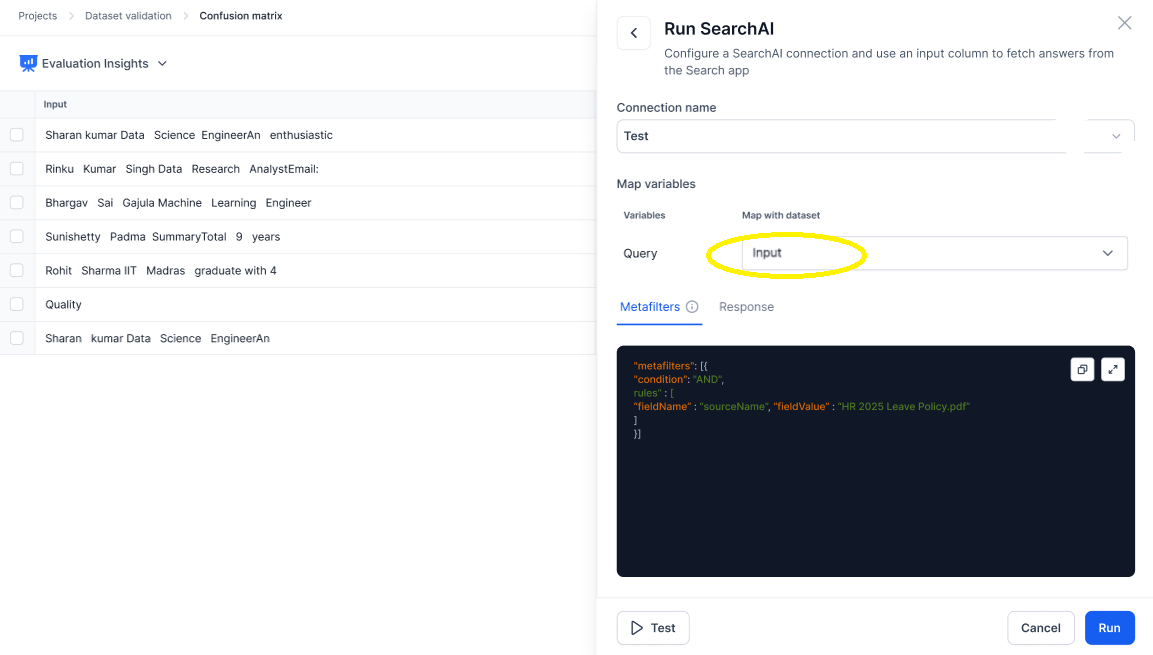Copy the metafilters code snippet
Screen dimensions: 1153x655
pyautogui.click(x=1082, y=370)
